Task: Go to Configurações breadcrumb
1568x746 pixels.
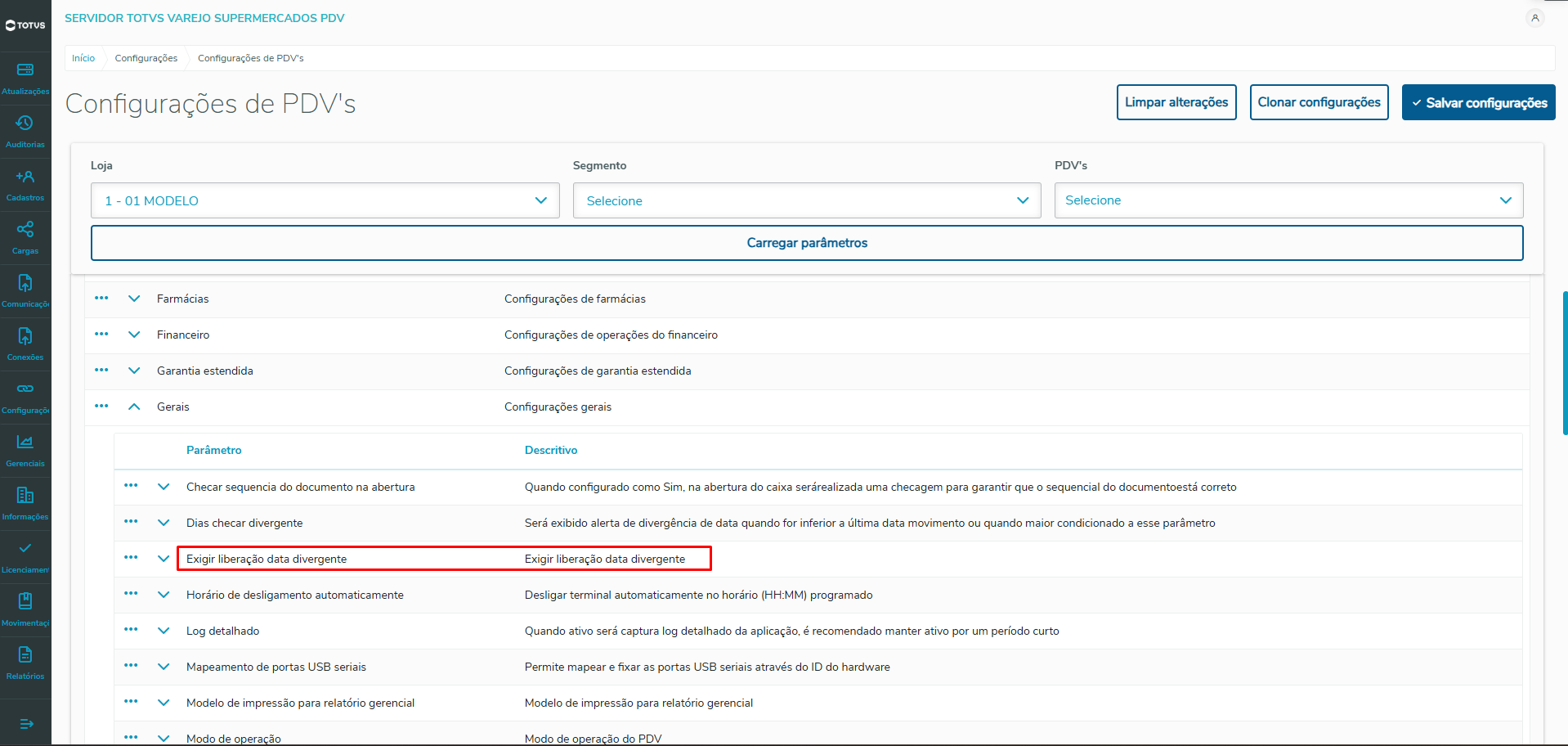Action: click(146, 58)
